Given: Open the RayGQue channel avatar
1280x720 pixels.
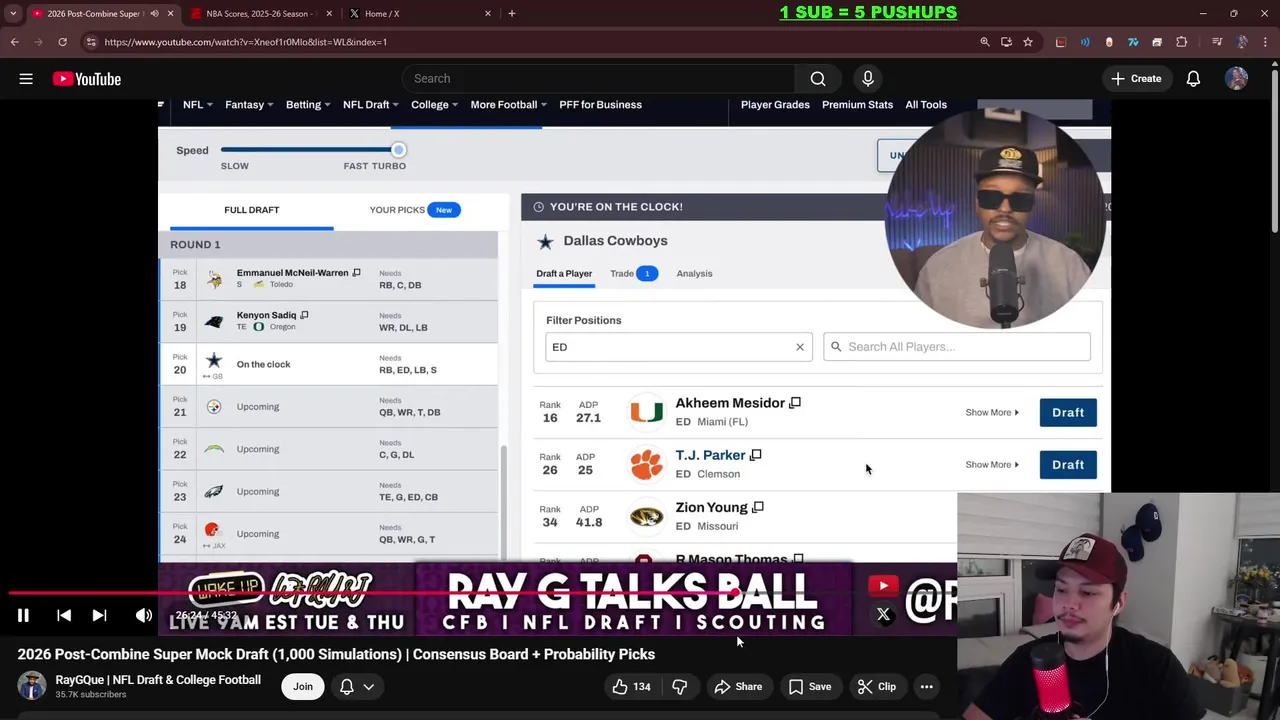Looking at the screenshot, I should click(32, 686).
